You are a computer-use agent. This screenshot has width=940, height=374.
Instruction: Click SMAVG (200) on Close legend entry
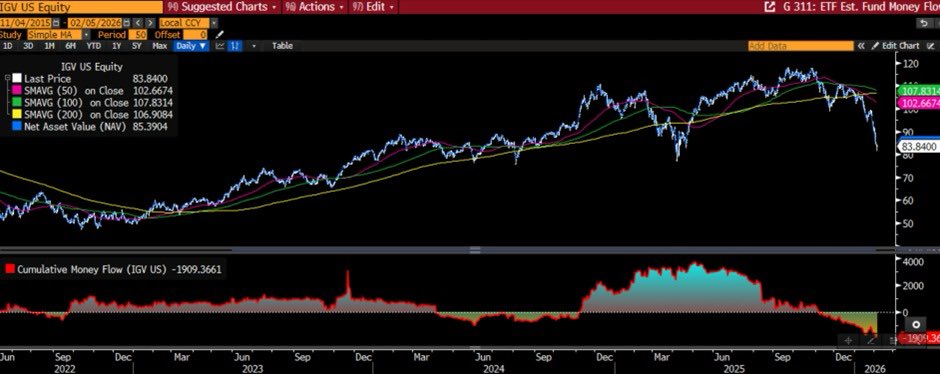(76, 114)
